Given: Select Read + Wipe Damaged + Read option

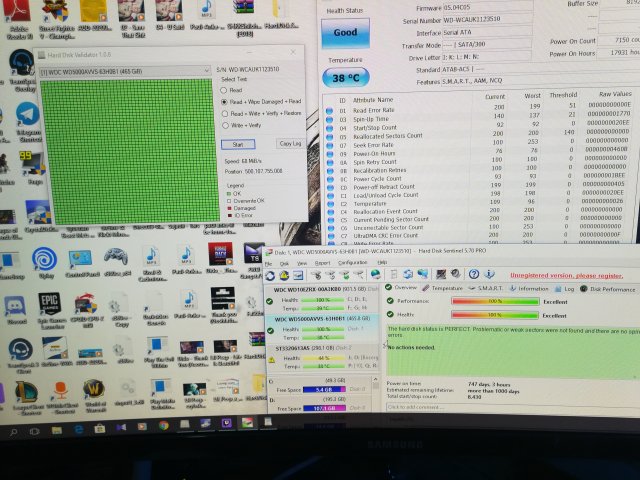Looking at the screenshot, I should coord(224,101).
